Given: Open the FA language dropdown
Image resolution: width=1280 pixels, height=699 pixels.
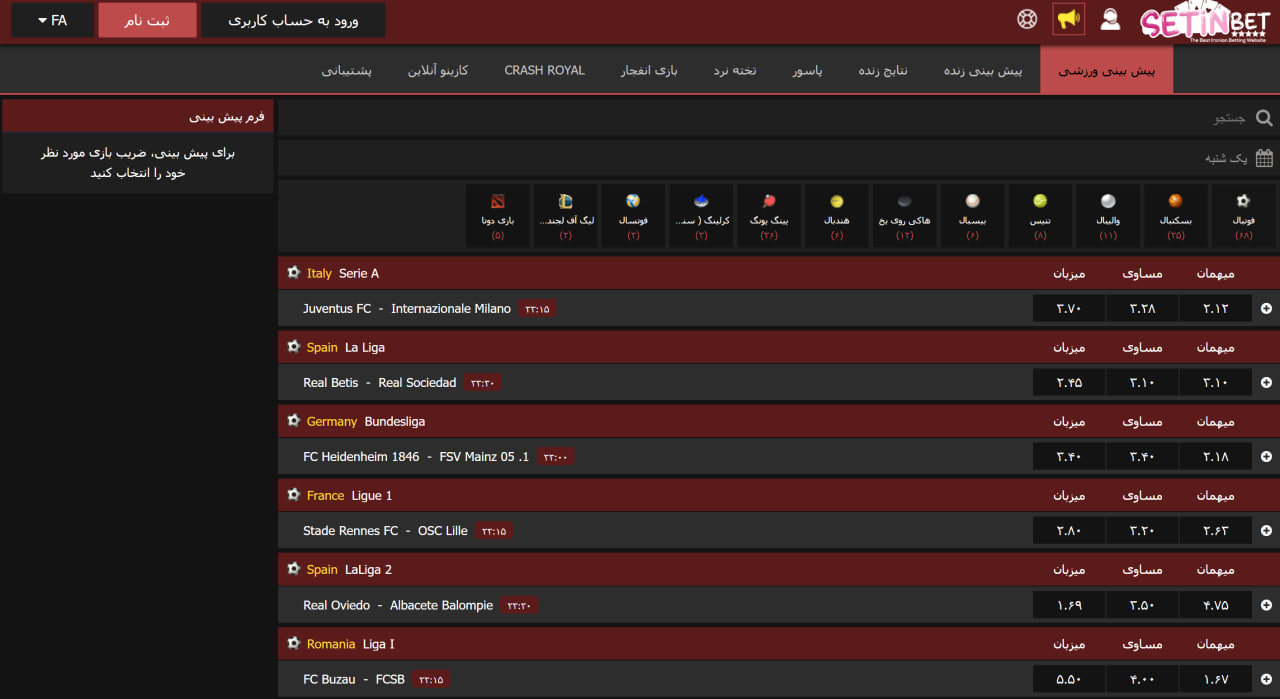Looking at the screenshot, I should [x=51, y=19].
